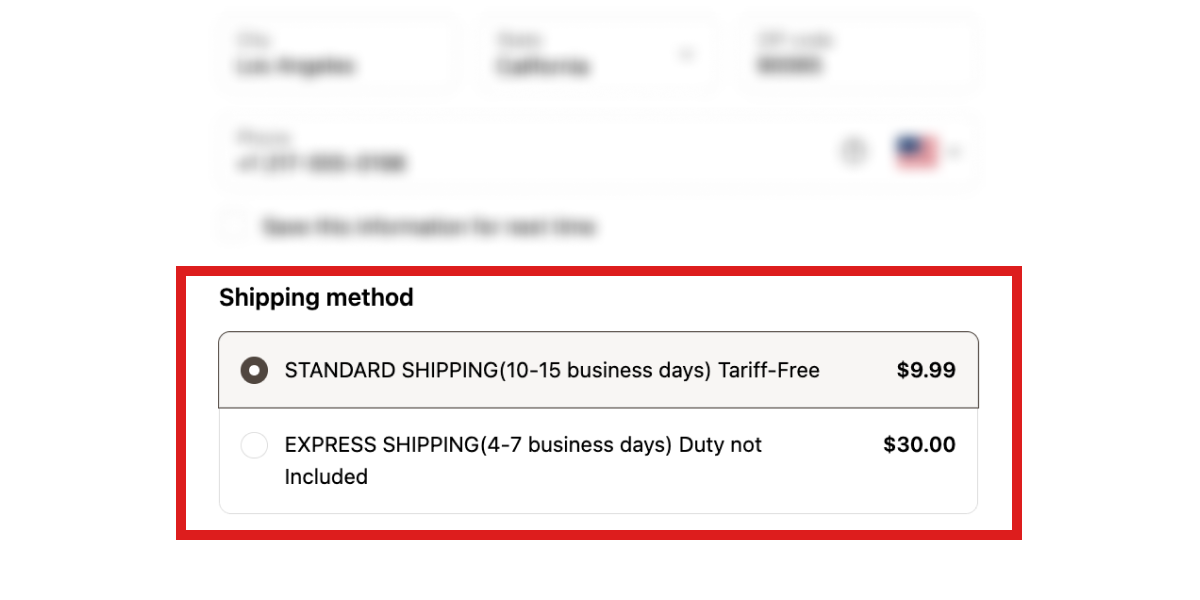Viewport: 1200px width, 600px height.
Task: Expand the phone country code chevron
Action: coord(956,152)
